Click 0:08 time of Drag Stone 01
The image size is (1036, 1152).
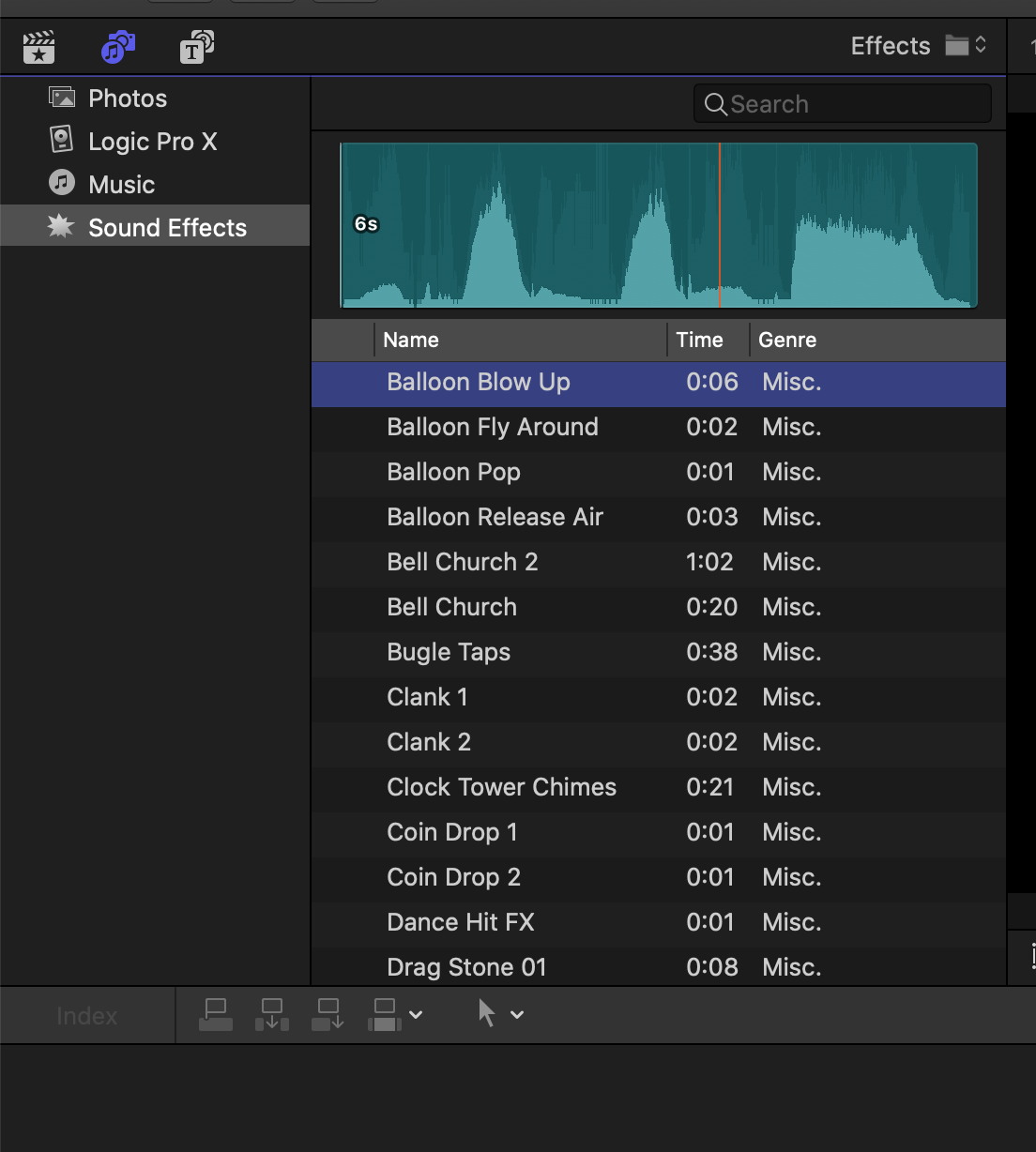(711, 967)
